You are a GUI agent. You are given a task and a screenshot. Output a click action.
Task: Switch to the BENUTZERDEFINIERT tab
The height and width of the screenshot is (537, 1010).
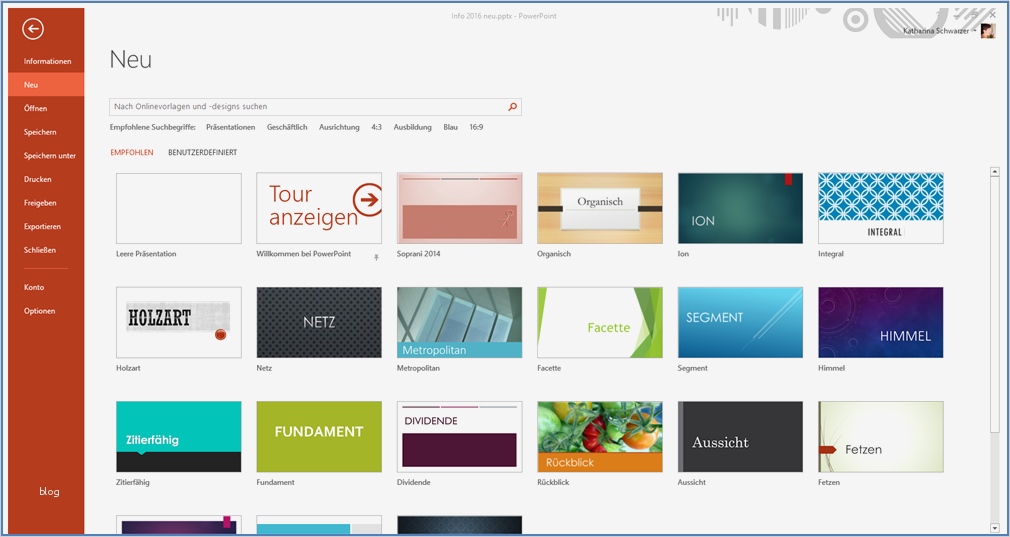point(202,153)
